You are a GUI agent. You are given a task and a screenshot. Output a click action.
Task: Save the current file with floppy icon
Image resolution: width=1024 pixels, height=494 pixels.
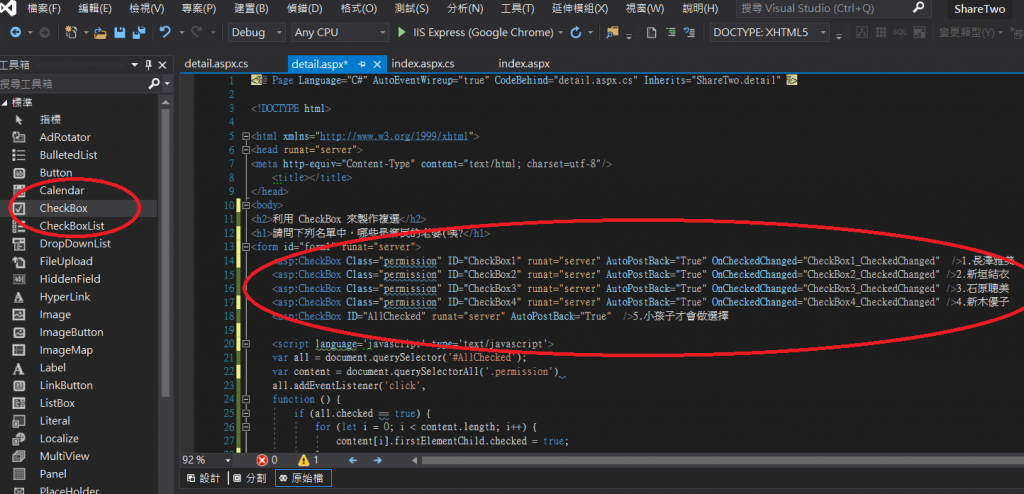(120, 33)
